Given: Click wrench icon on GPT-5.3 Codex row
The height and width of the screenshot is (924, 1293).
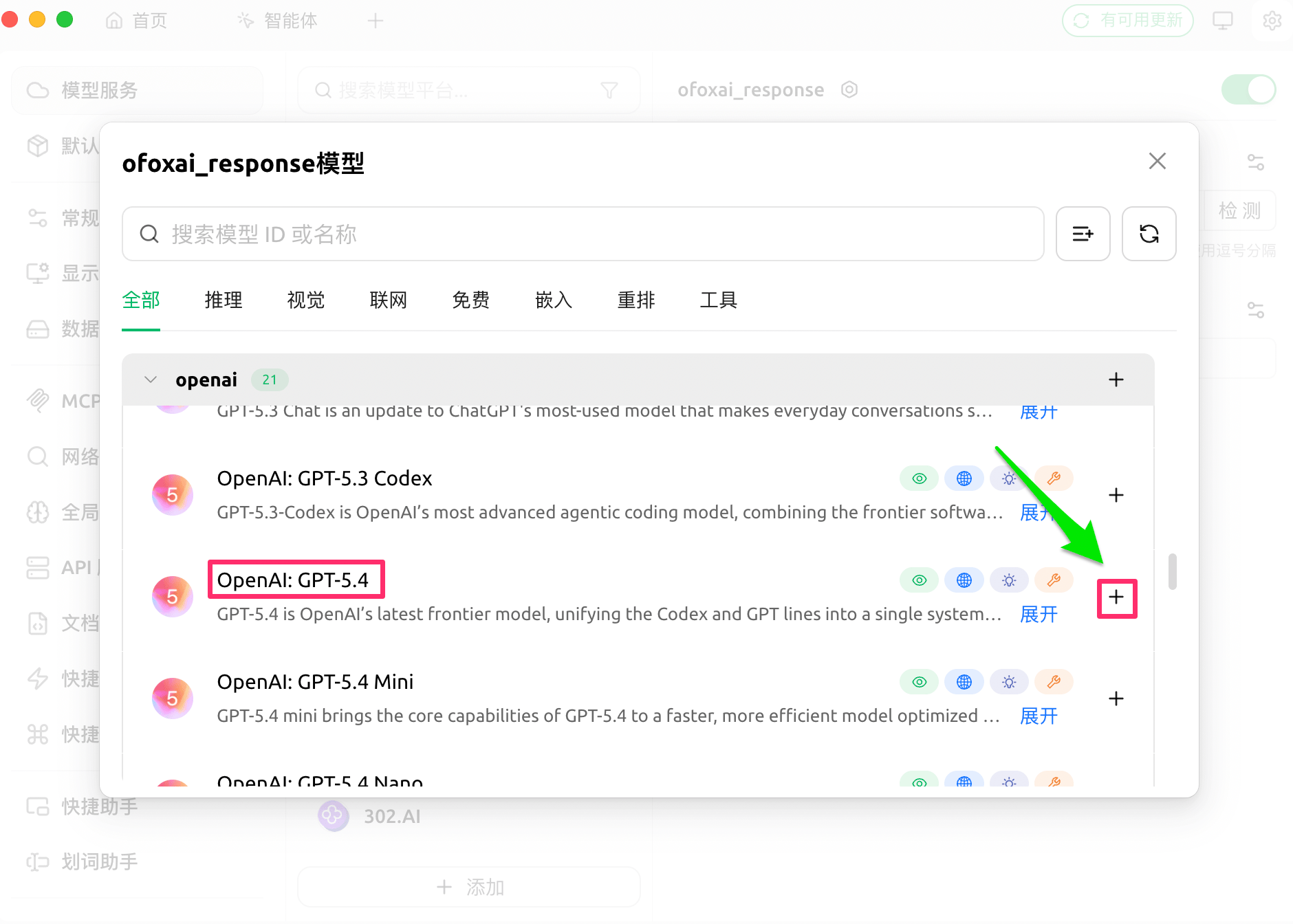Looking at the screenshot, I should pos(1054,478).
